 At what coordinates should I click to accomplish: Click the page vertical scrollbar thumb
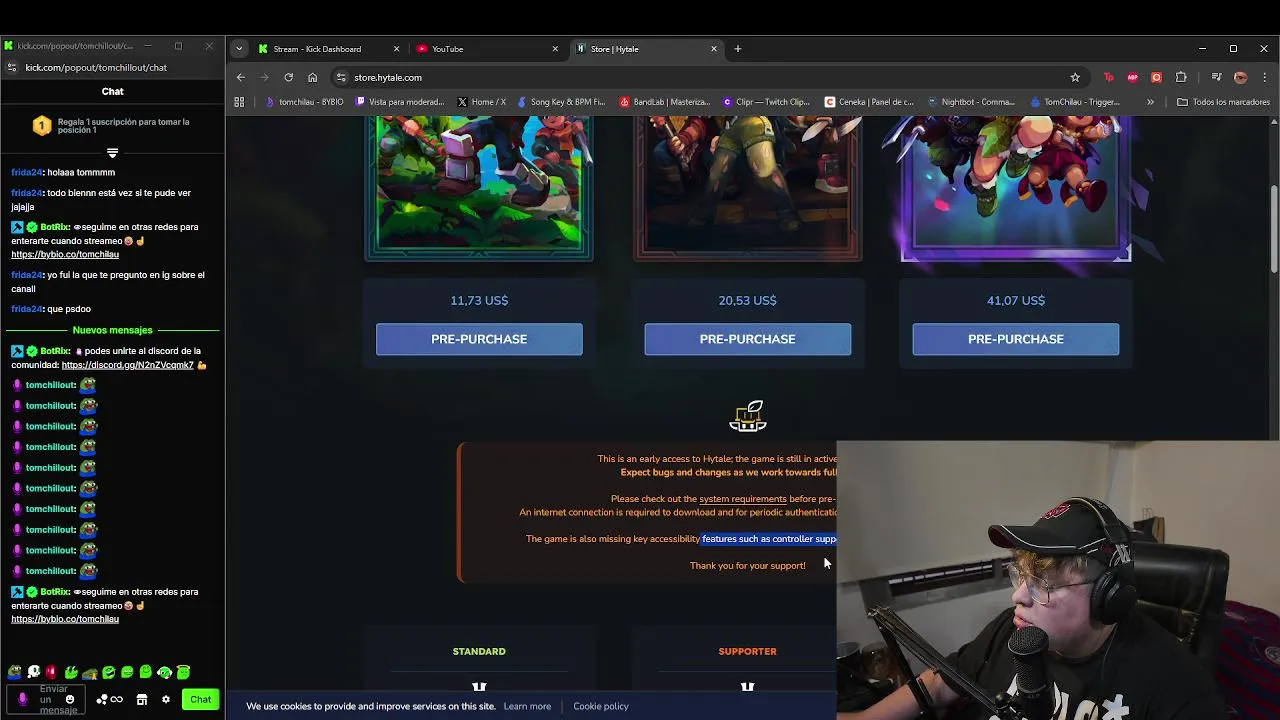1273,228
